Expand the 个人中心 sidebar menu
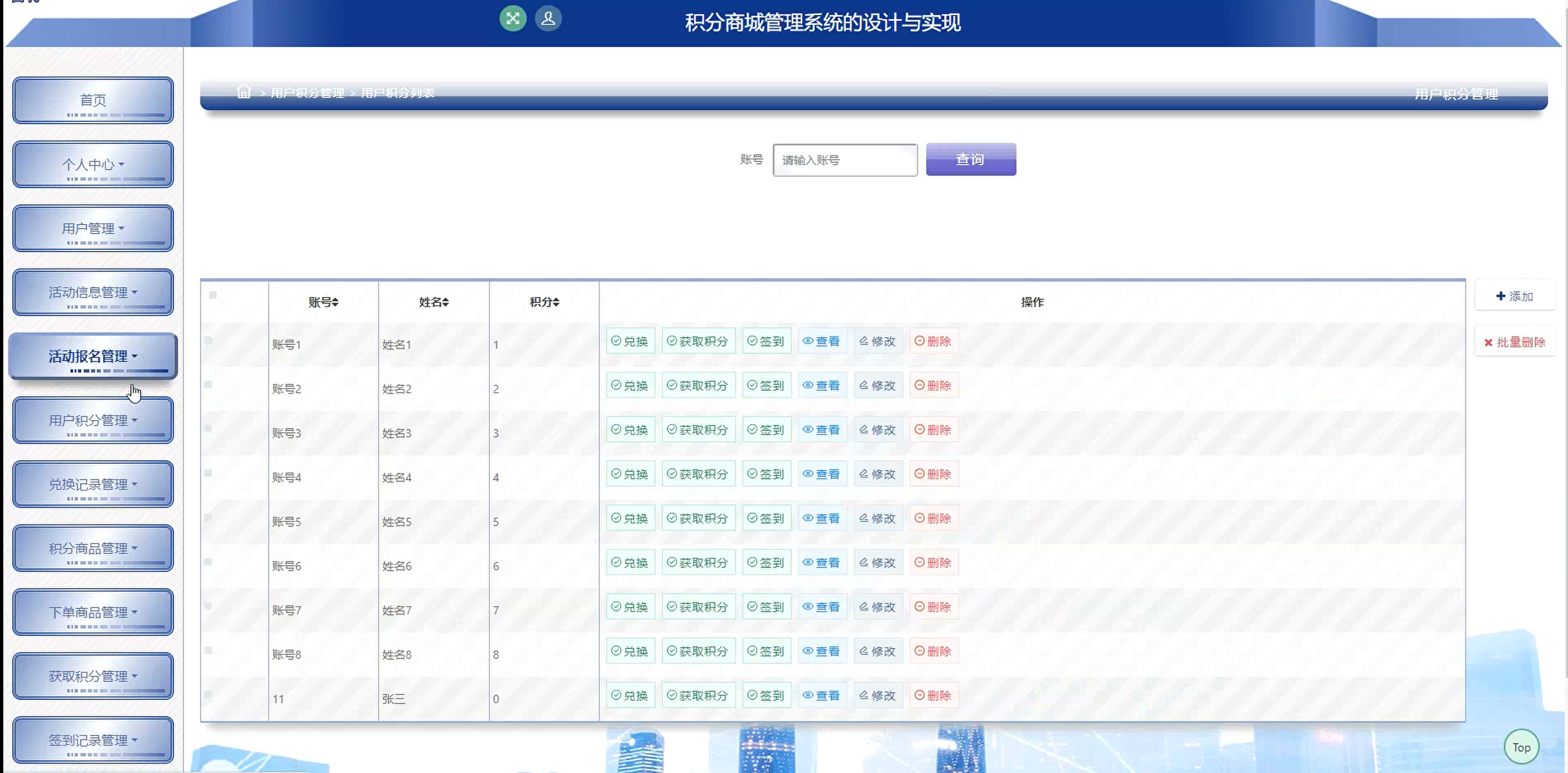The width and height of the screenshot is (1568, 773). [x=93, y=164]
